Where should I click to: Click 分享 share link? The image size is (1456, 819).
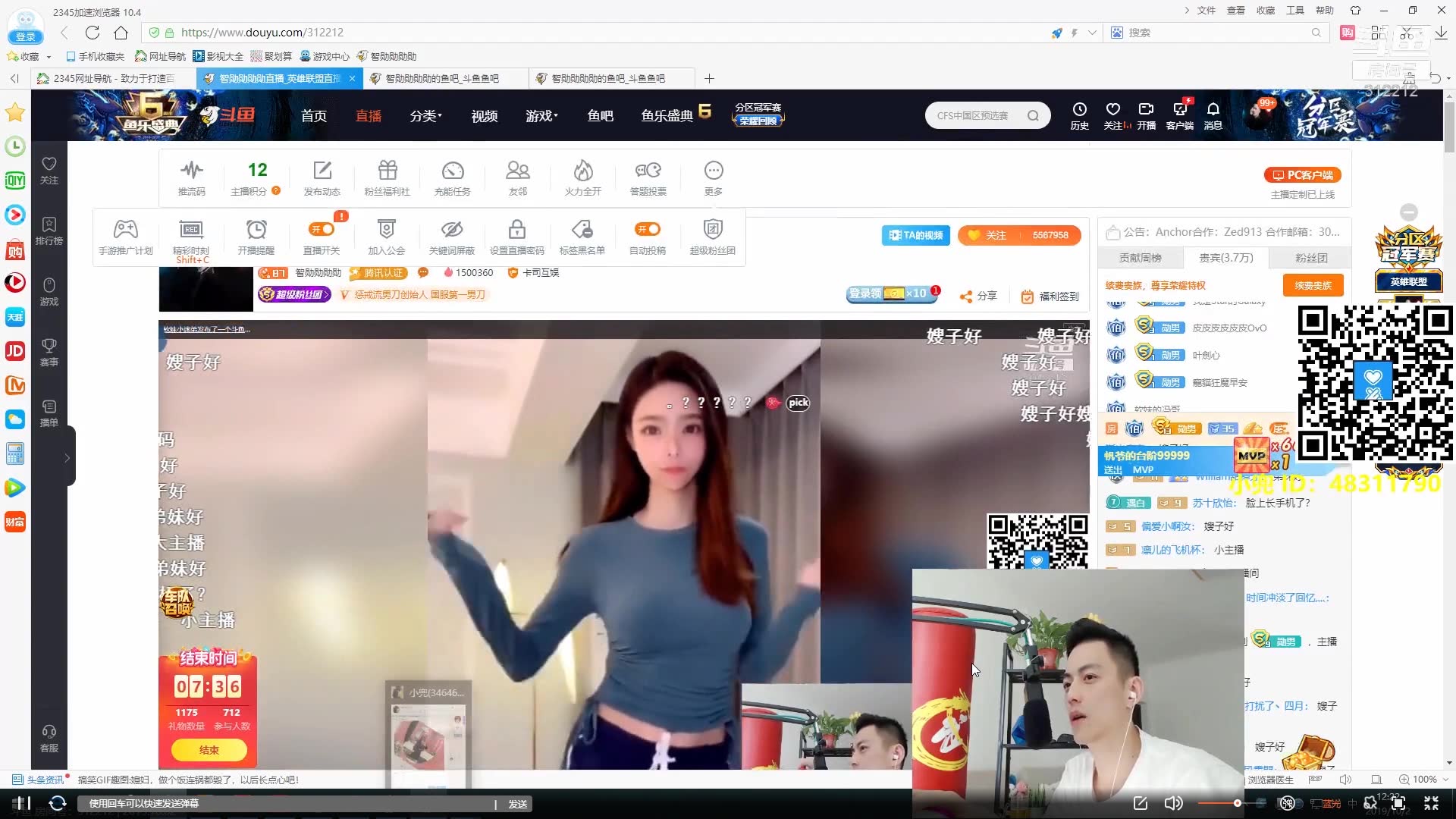click(x=978, y=297)
